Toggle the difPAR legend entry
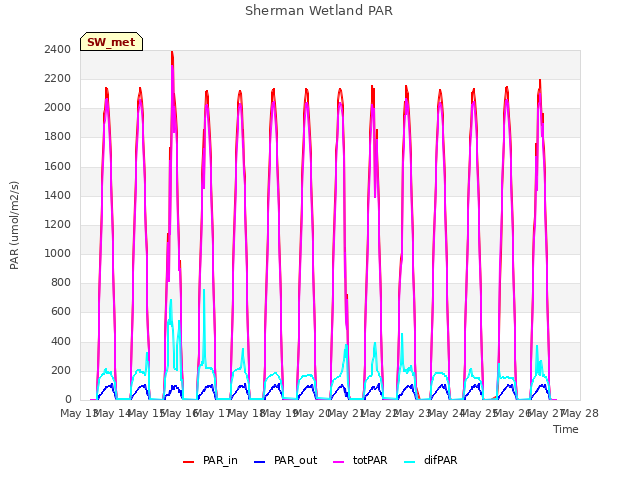Image resolution: width=640 pixels, height=480 pixels. [431, 461]
